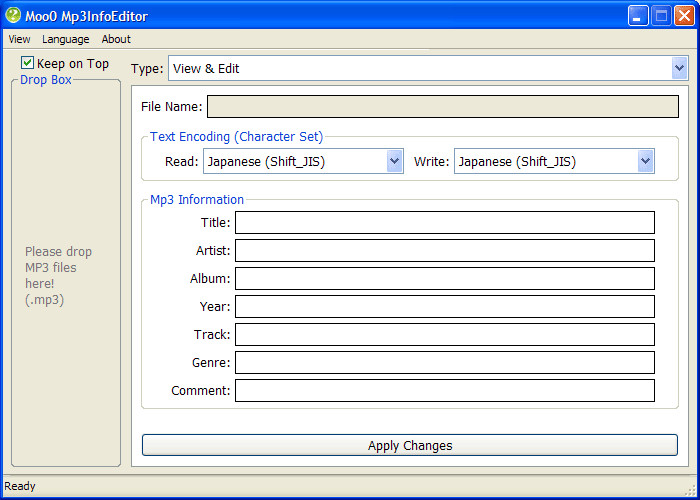Click the Ready status bar text
The width and height of the screenshot is (700, 500).
[20, 486]
